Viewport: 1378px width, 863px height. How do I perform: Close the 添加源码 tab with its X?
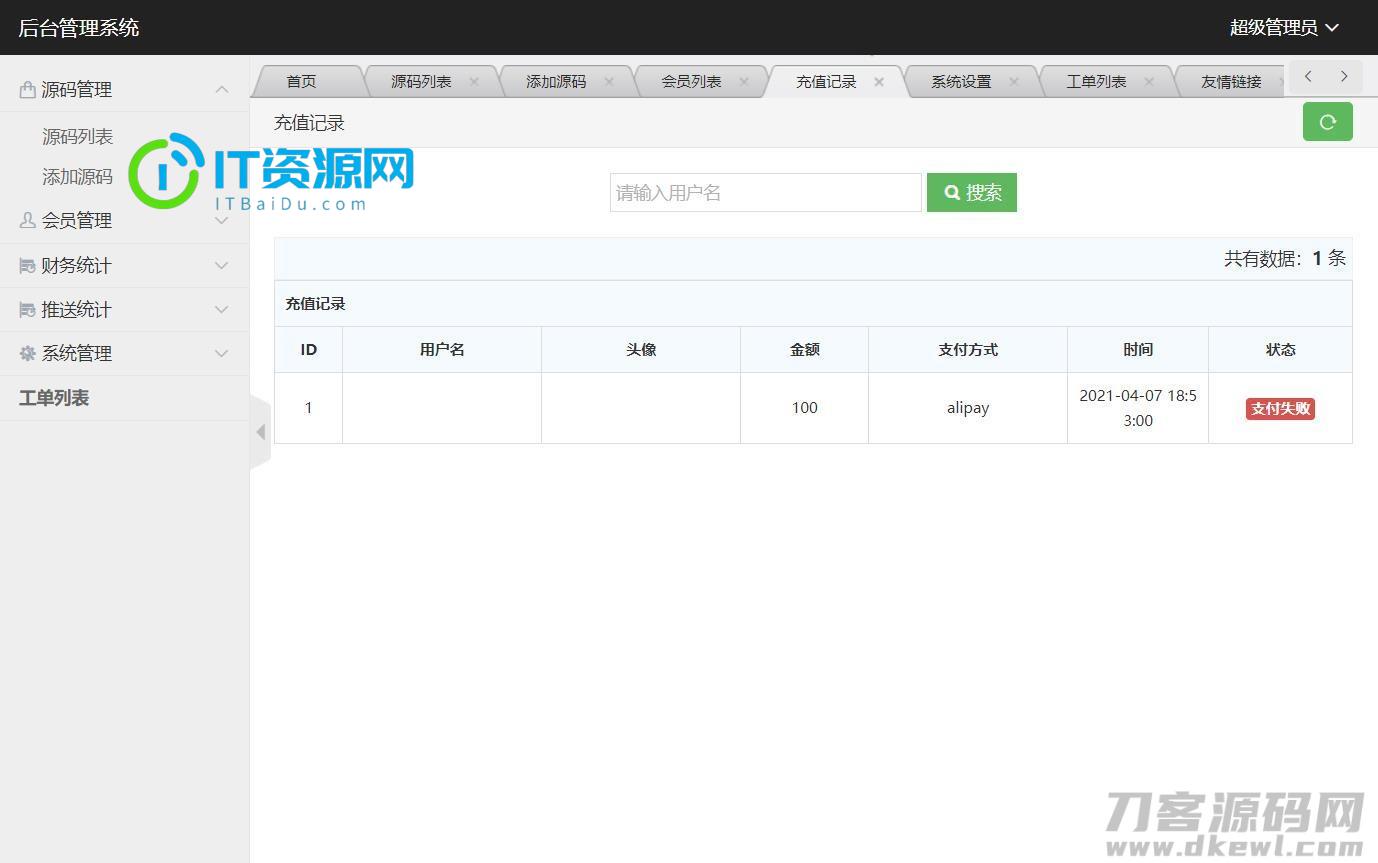[609, 82]
